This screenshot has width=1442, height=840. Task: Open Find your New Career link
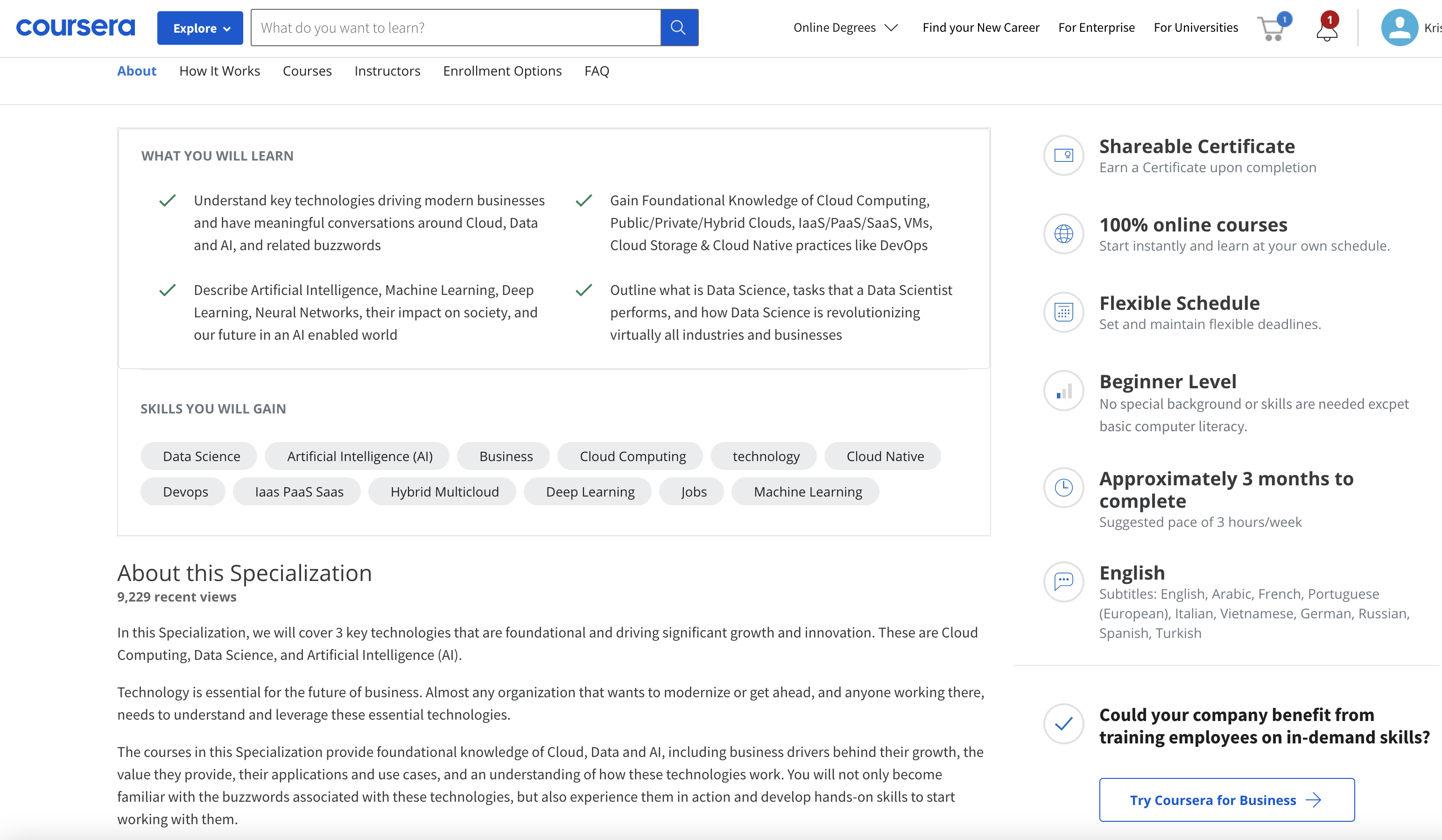[x=980, y=28]
